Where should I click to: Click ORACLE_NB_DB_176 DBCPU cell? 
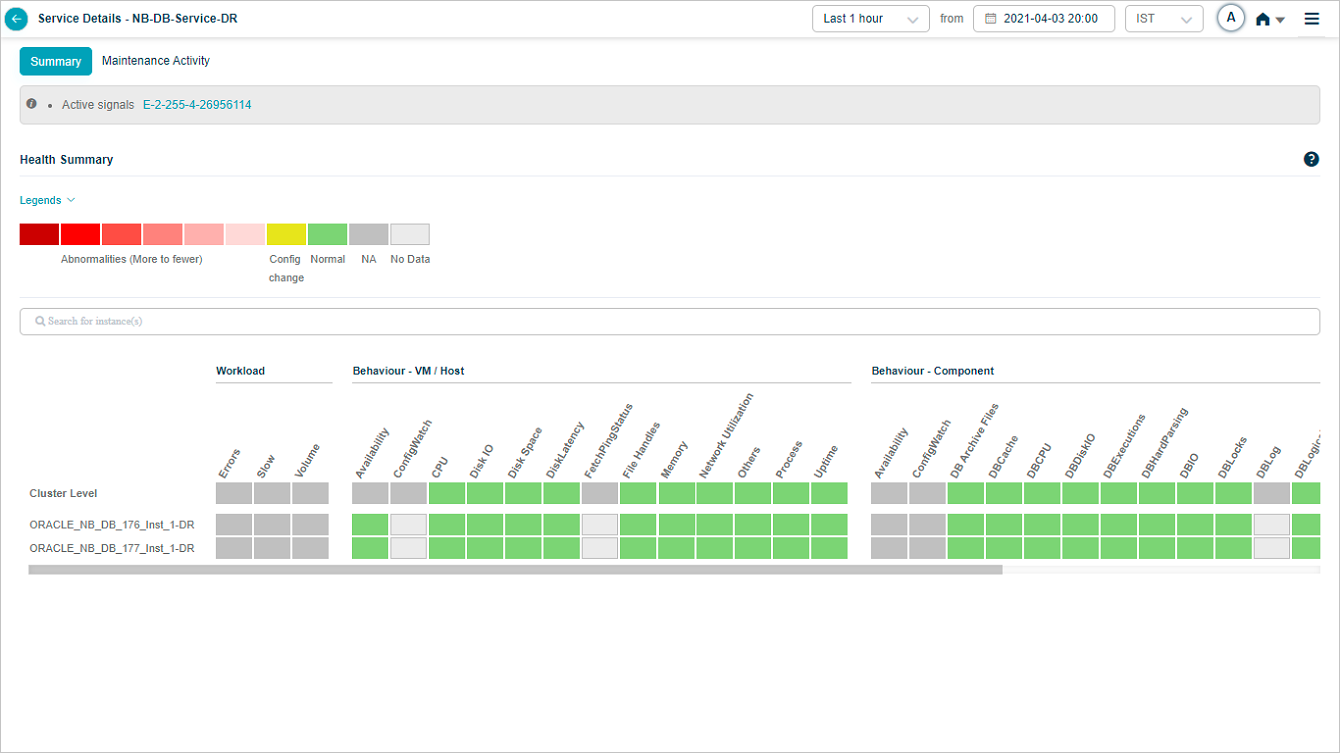1042,525
